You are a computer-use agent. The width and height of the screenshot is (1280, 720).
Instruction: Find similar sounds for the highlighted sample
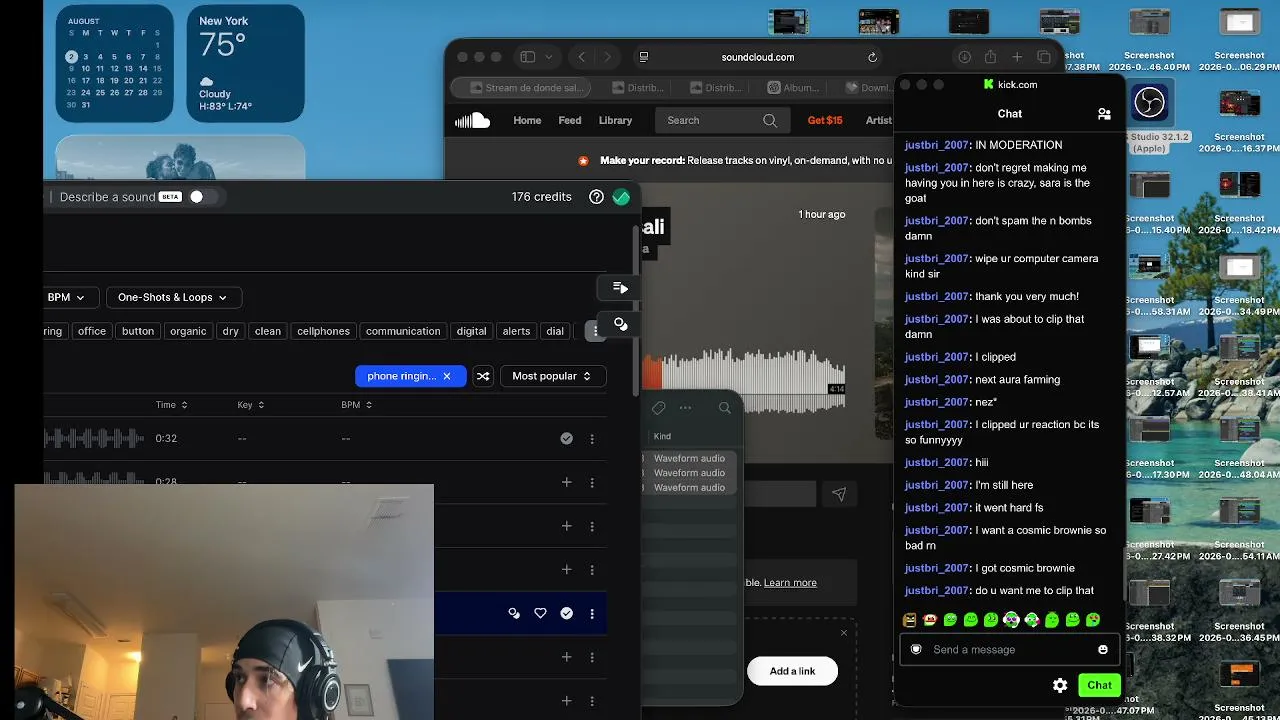514,613
